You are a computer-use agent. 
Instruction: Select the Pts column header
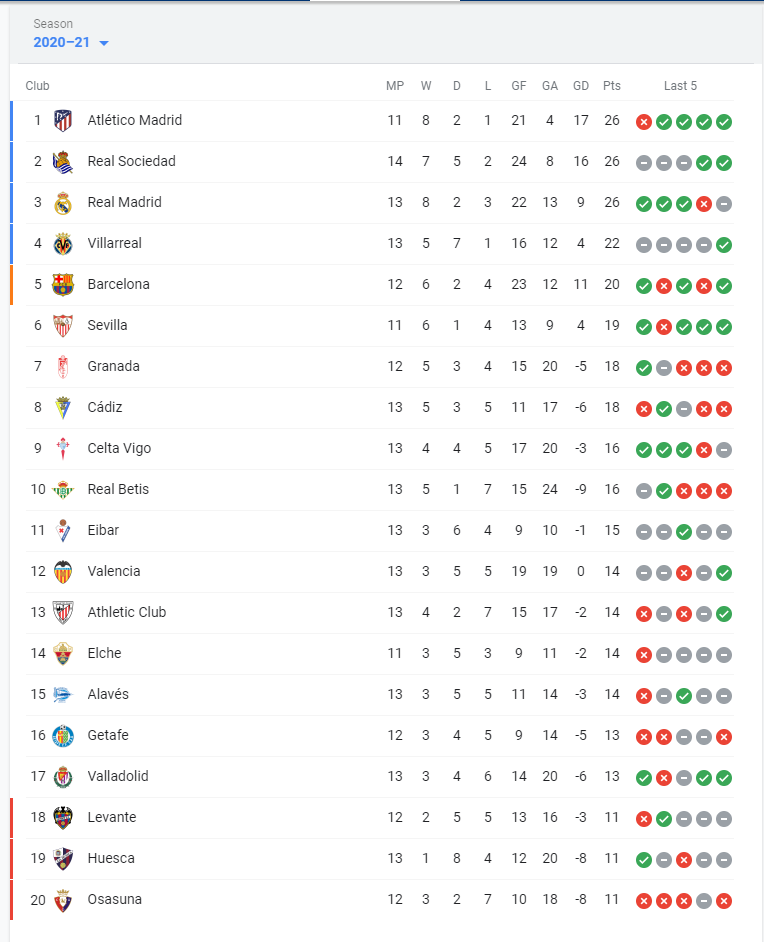pos(611,86)
